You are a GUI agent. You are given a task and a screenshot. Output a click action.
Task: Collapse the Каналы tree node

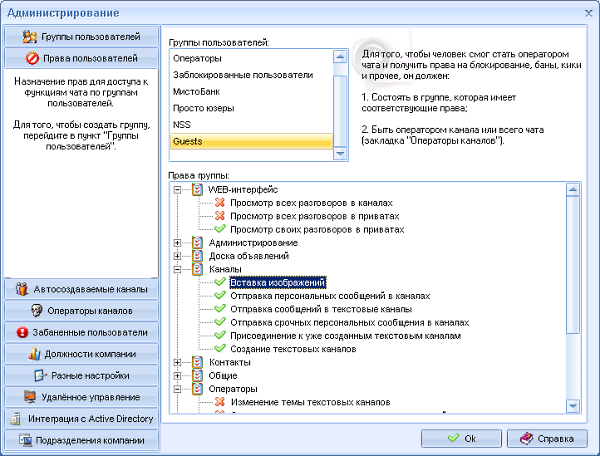coord(179,269)
